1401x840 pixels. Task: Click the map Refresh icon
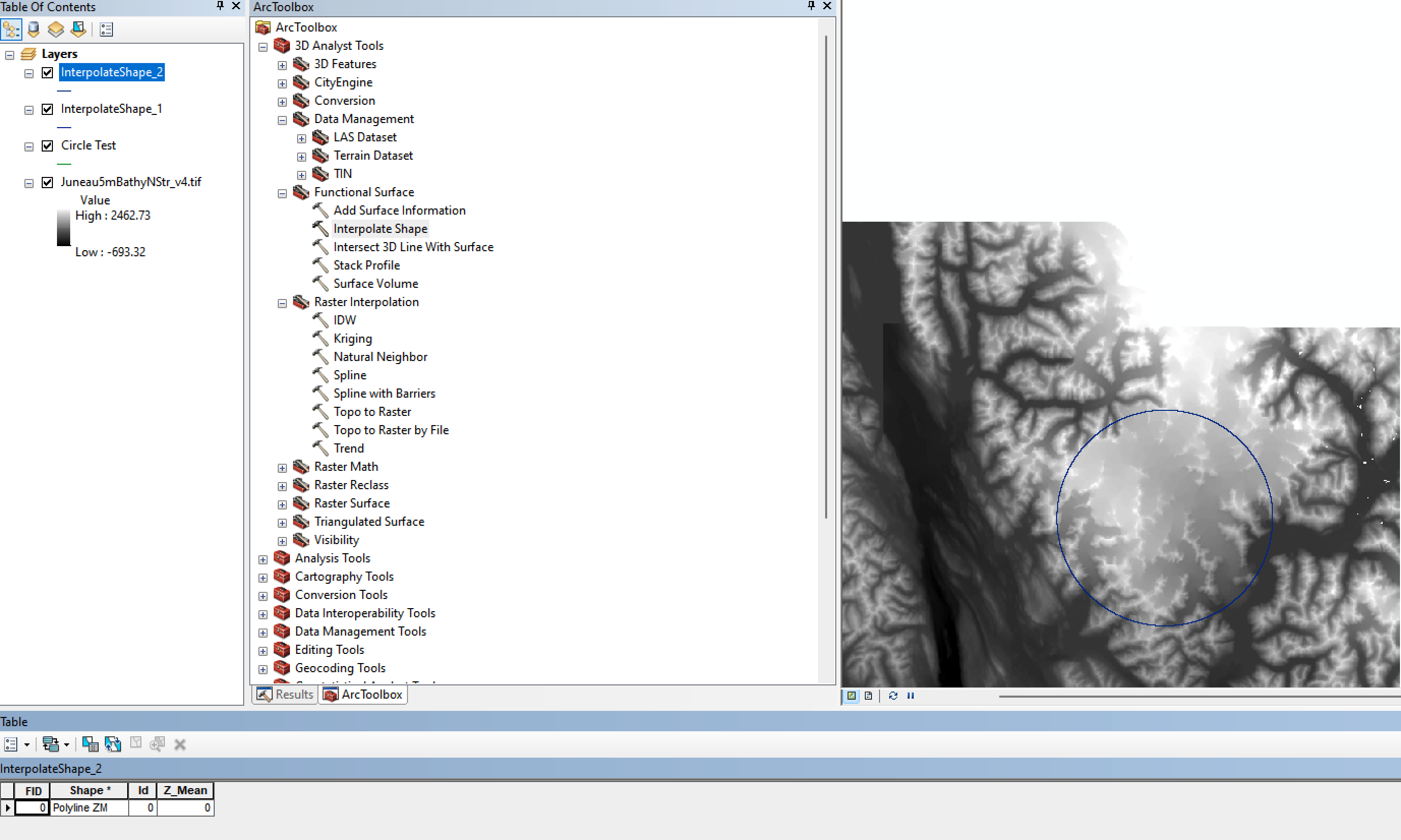893,696
